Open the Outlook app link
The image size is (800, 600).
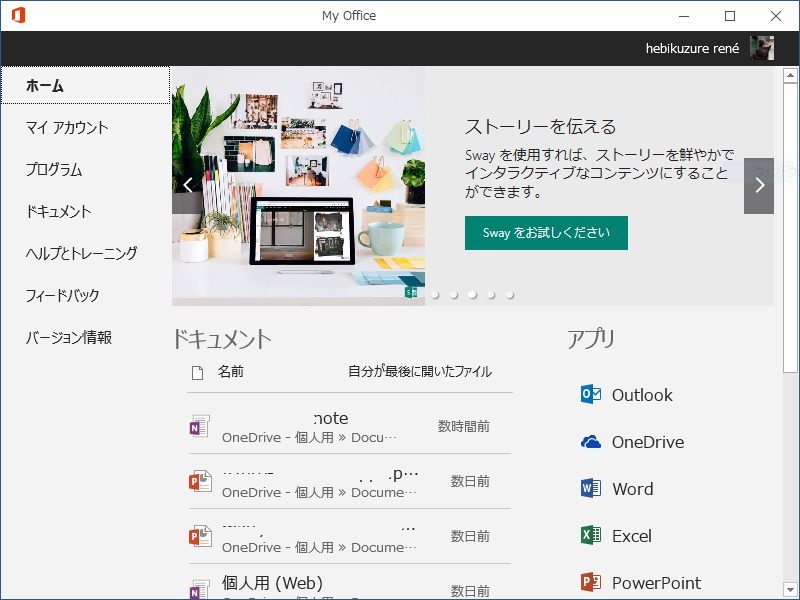(642, 395)
